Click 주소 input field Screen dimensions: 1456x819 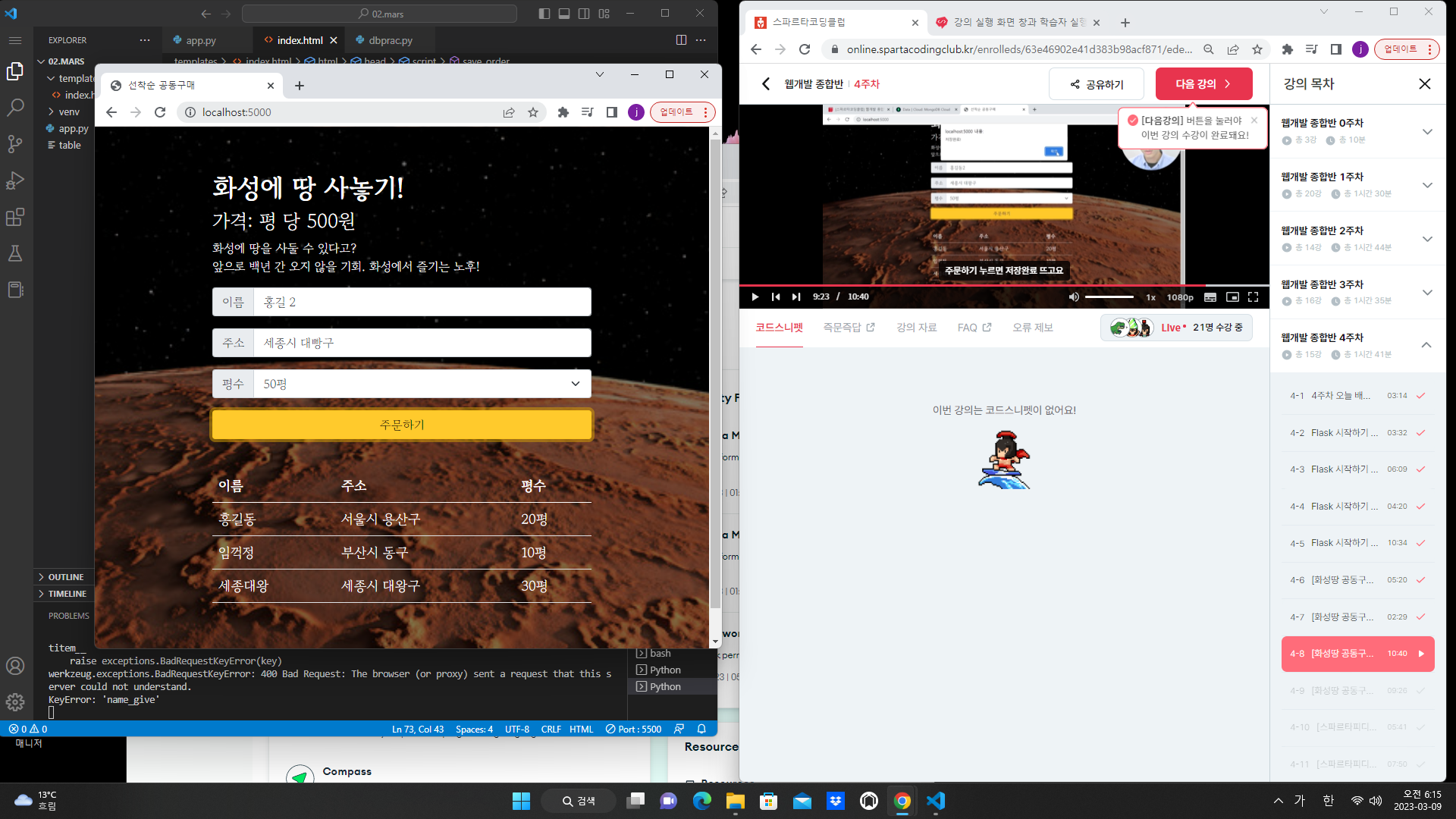pos(422,343)
